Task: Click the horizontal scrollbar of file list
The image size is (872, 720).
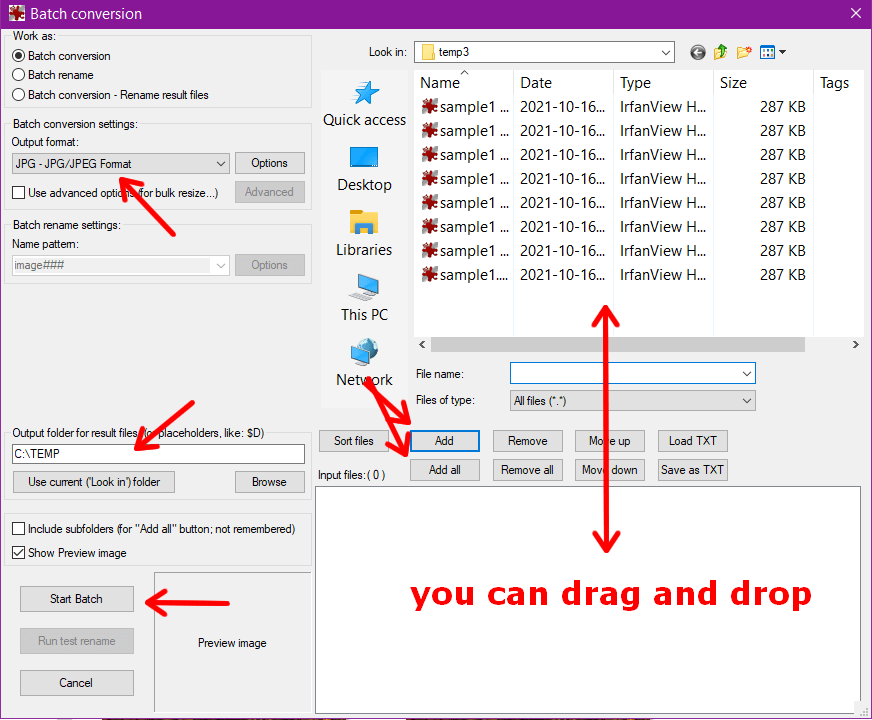Action: pyautogui.click(x=618, y=345)
